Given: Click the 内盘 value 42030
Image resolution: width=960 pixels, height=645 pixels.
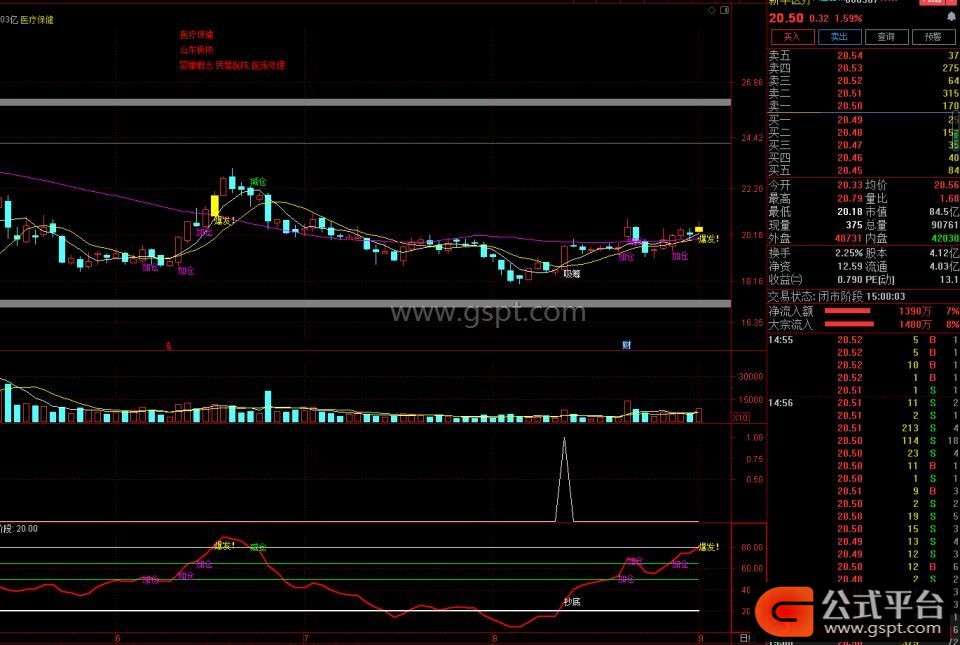Looking at the screenshot, I should click(945, 238).
